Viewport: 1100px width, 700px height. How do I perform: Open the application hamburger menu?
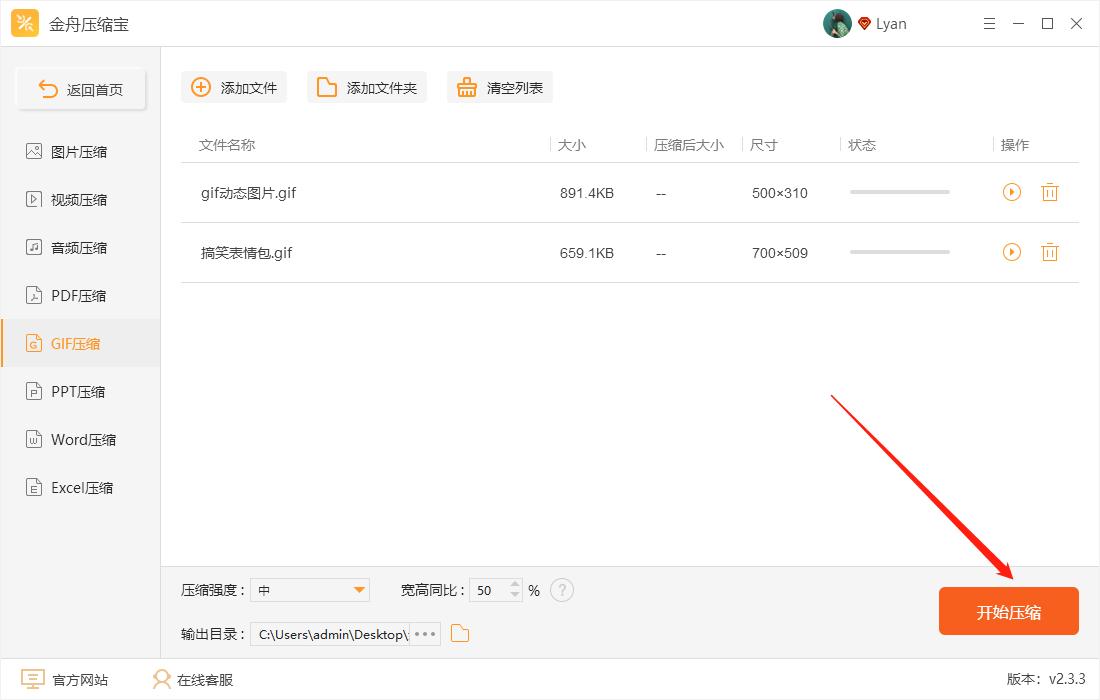989,22
